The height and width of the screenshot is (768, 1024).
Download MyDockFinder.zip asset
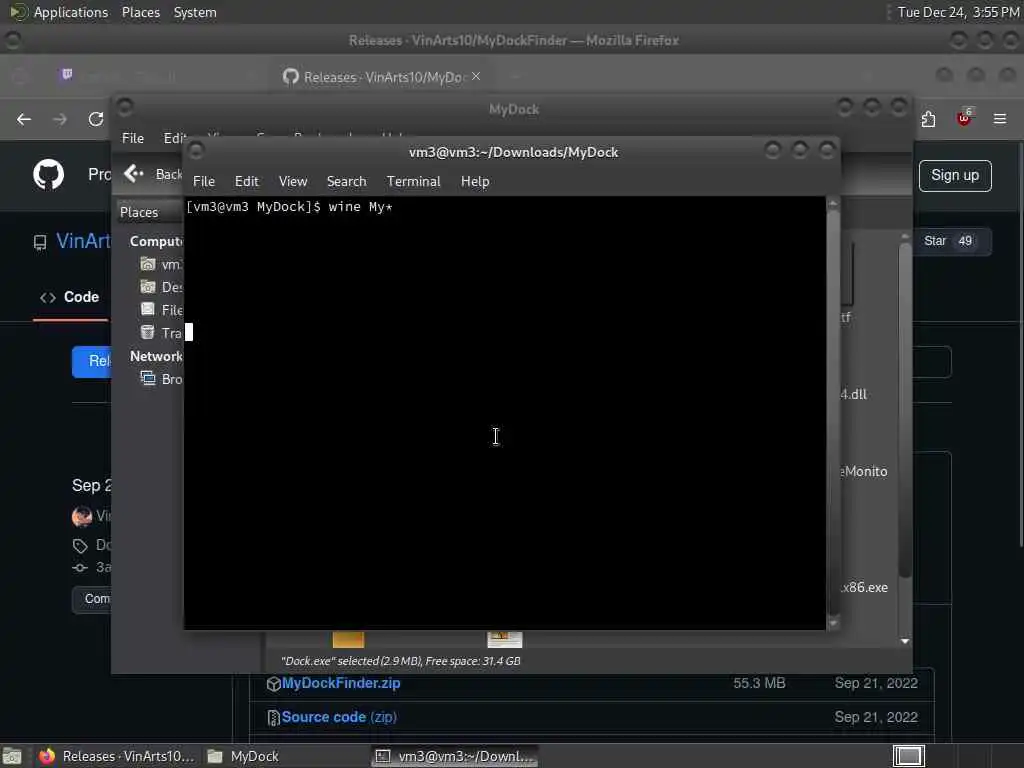(x=341, y=683)
